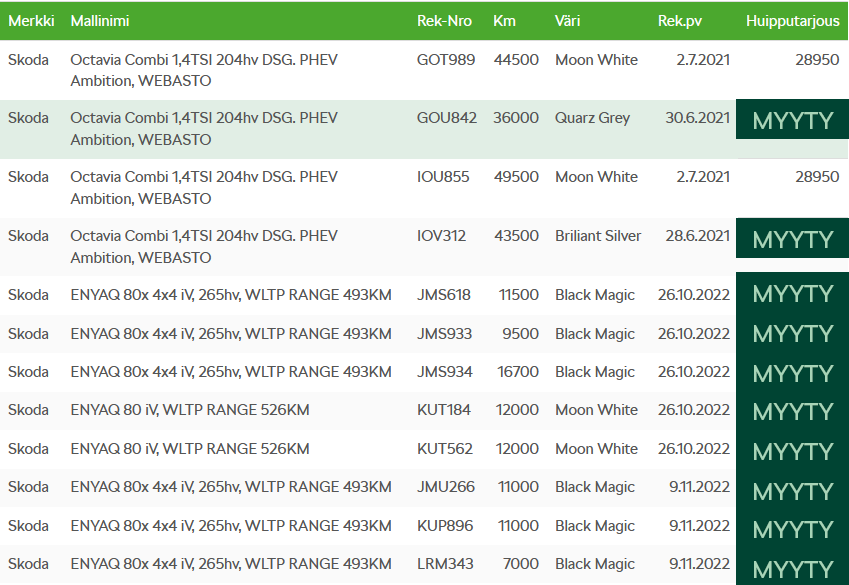849x585 pixels.
Task: Click MYYTY badge in IOV312 row
Action: pos(792,239)
